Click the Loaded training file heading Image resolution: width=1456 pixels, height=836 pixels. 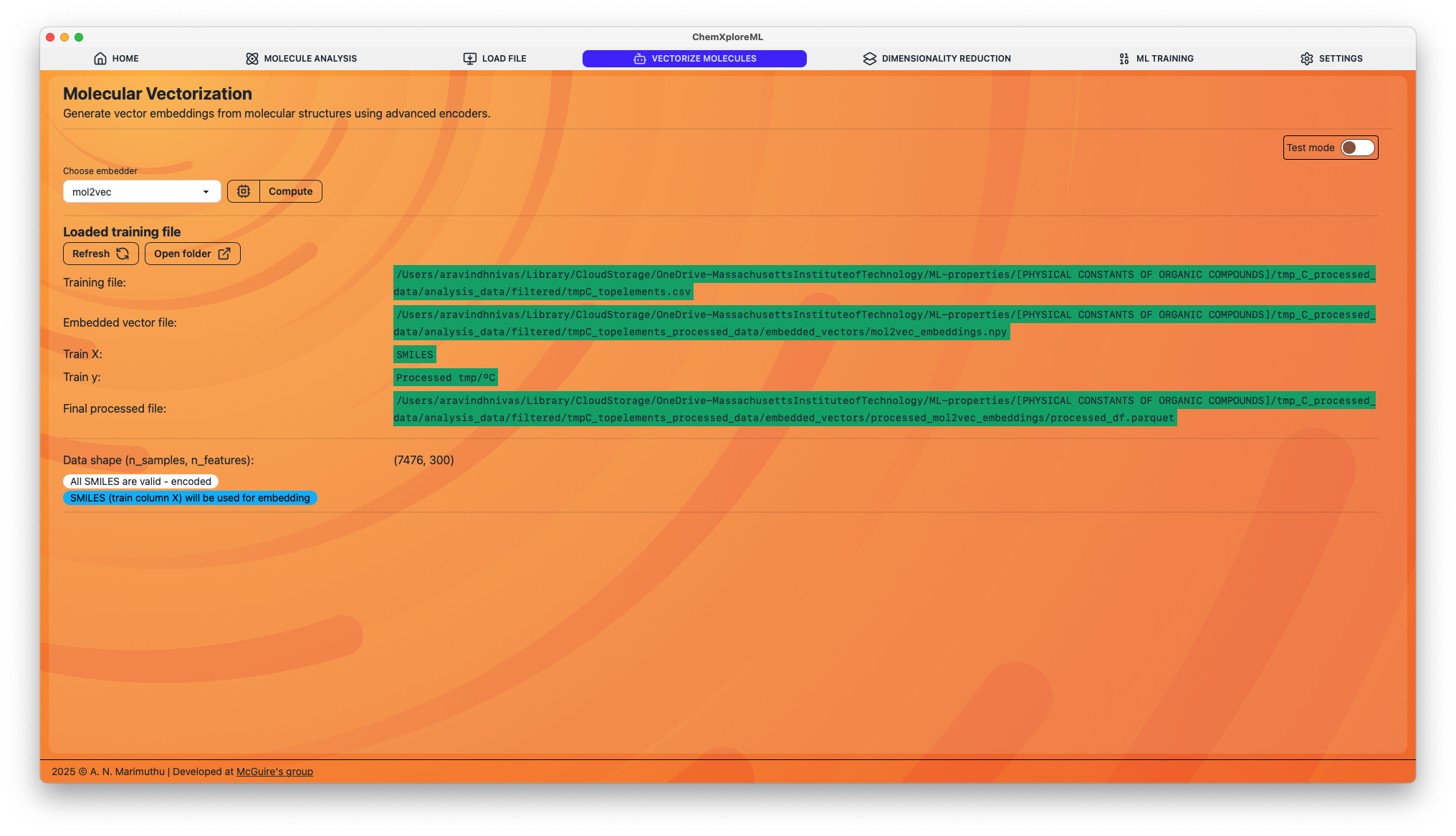tap(122, 232)
